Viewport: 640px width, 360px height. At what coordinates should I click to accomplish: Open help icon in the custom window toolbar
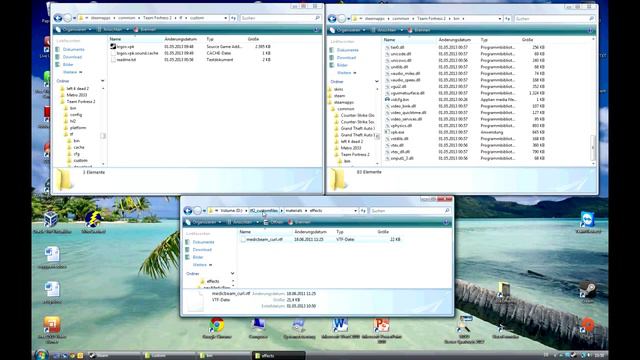click(316, 29)
